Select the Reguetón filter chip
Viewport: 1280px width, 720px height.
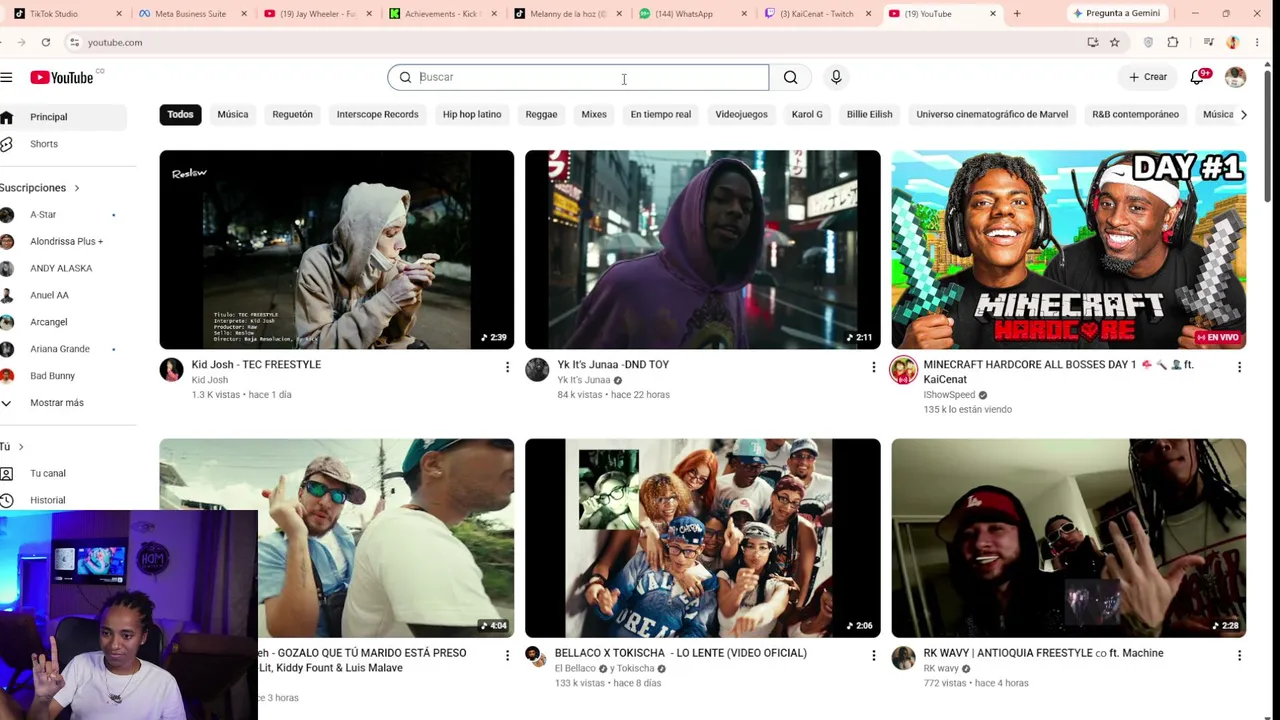[x=292, y=114]
